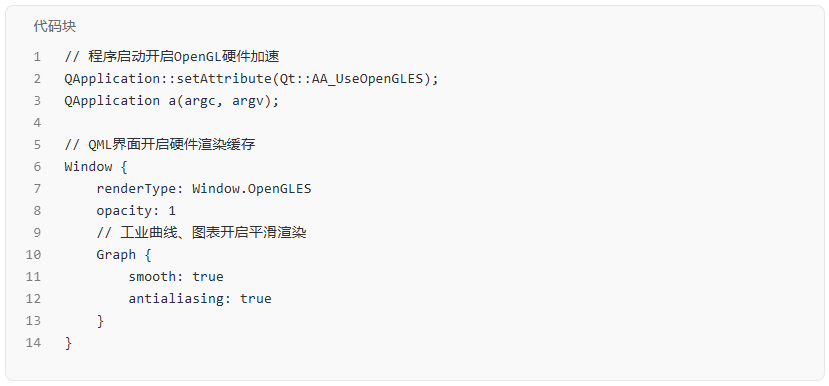Click the 'QApplication a(argc, argv);' line

[x=172, y=100]
